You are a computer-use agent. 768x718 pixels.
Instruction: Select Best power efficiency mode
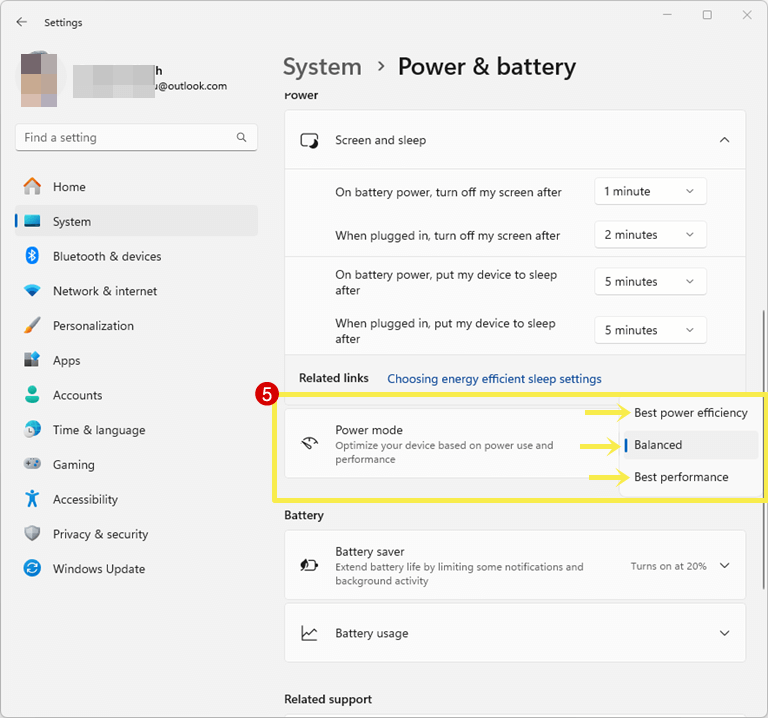[691, 413]
